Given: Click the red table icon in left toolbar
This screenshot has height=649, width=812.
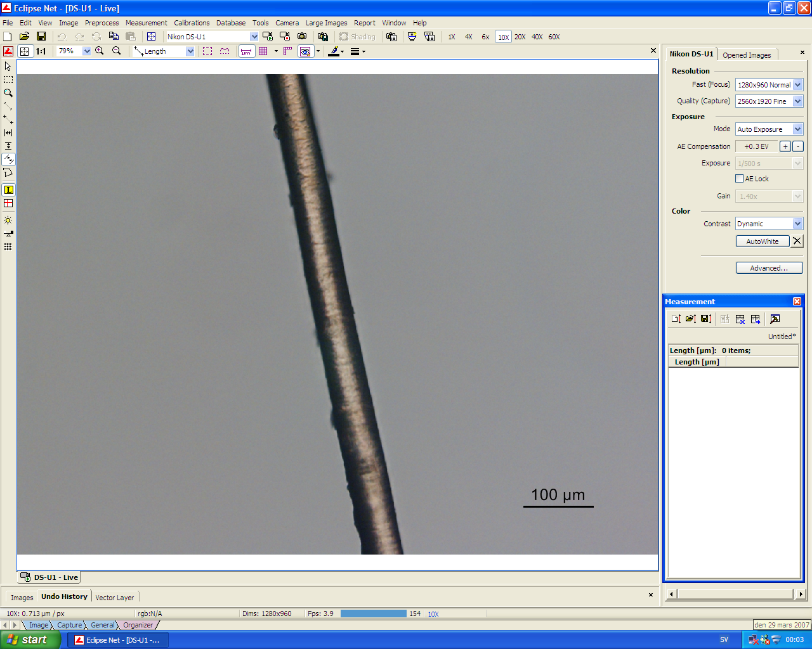Looking at the screenshot, I should coord(8,204).
